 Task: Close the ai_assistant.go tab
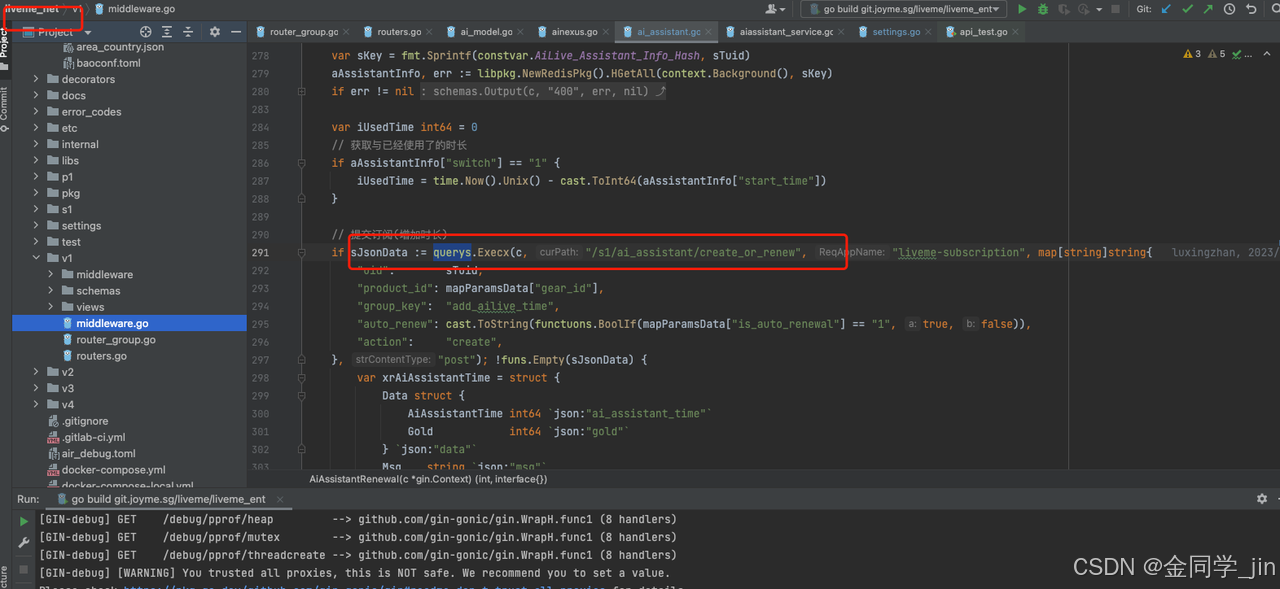click(708, 32)
